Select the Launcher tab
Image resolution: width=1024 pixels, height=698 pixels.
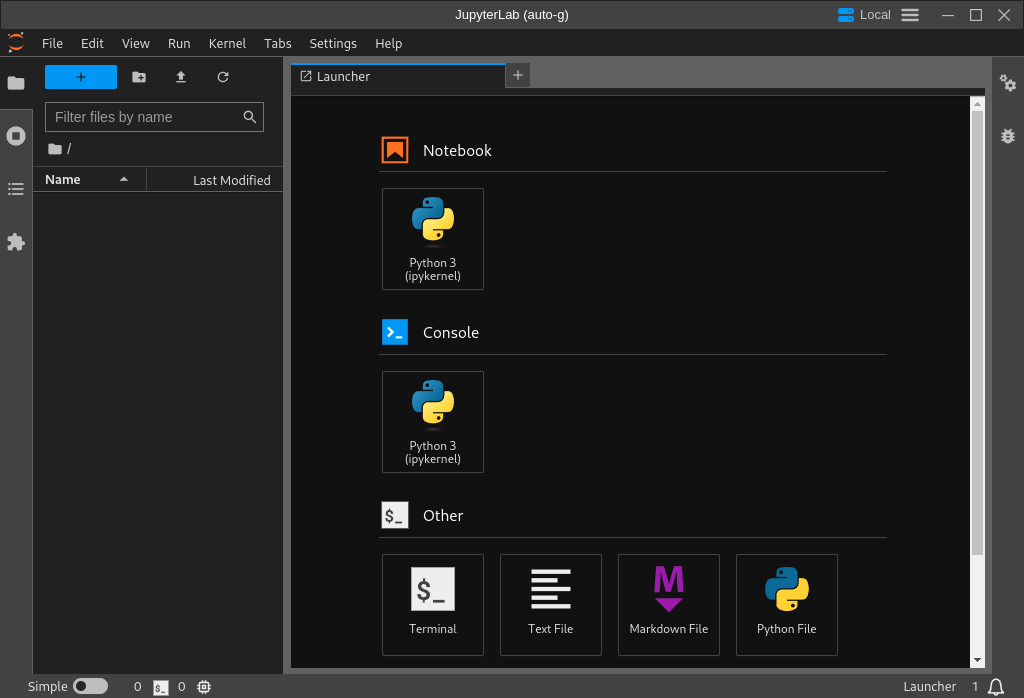click(398, 76)
